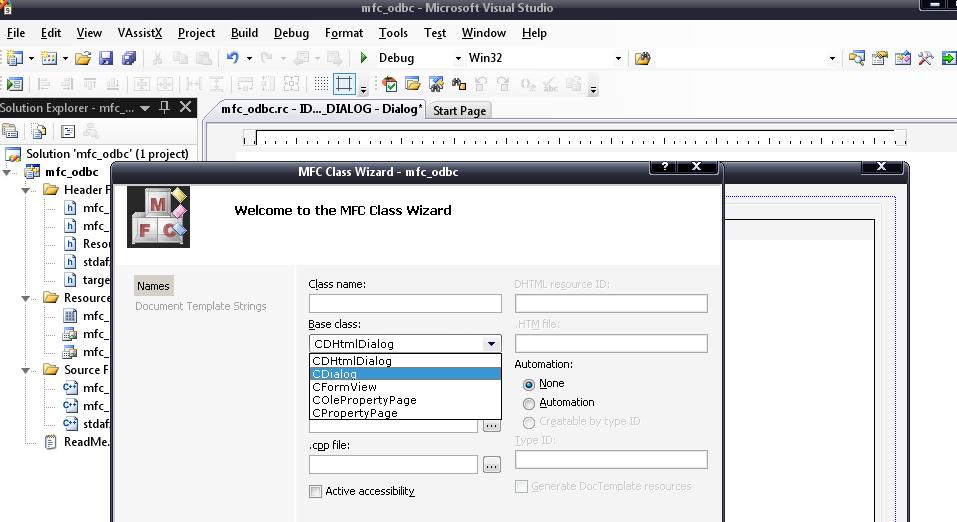Screen dimensions: 957x522
Task: Enable the Active accessibility checkbox
Action: point(316,491)
